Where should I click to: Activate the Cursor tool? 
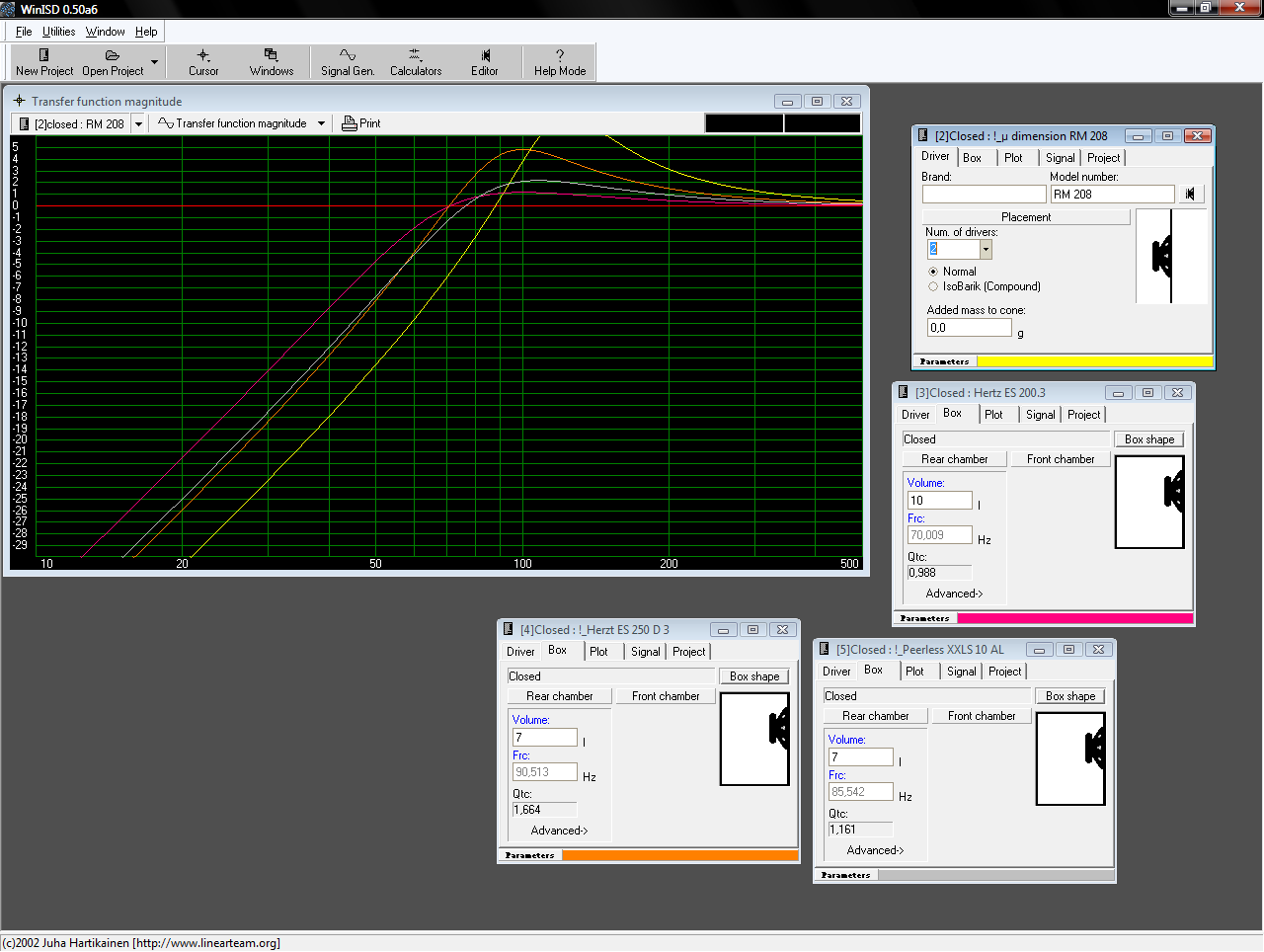coord(203,61)
